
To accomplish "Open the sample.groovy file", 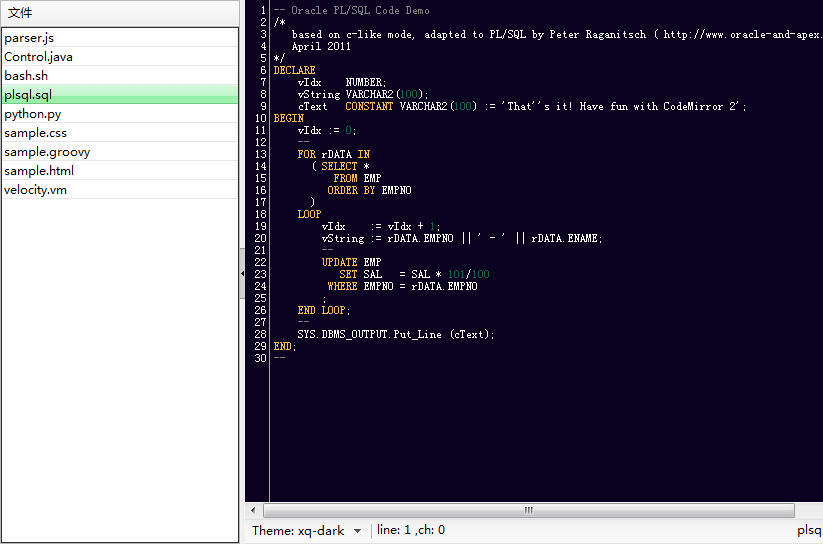I will pos(47,152).
